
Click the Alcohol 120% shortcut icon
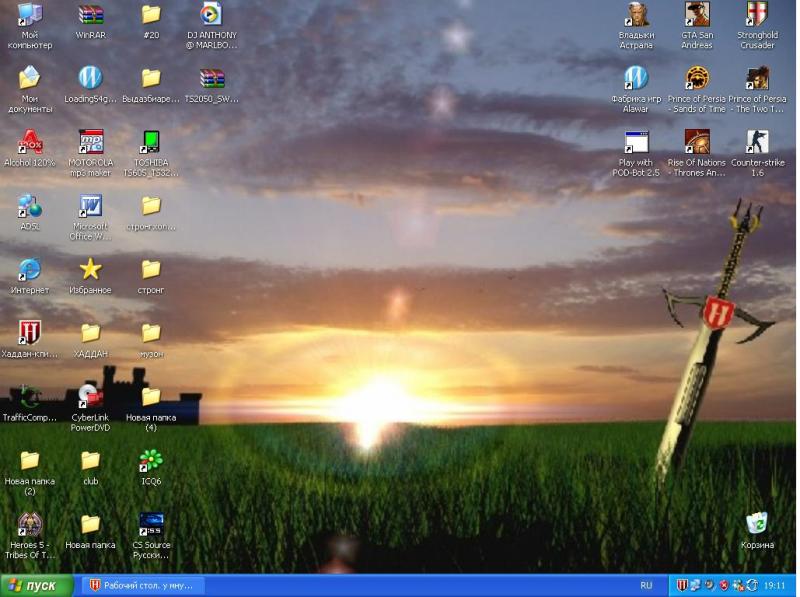[30, 142]
